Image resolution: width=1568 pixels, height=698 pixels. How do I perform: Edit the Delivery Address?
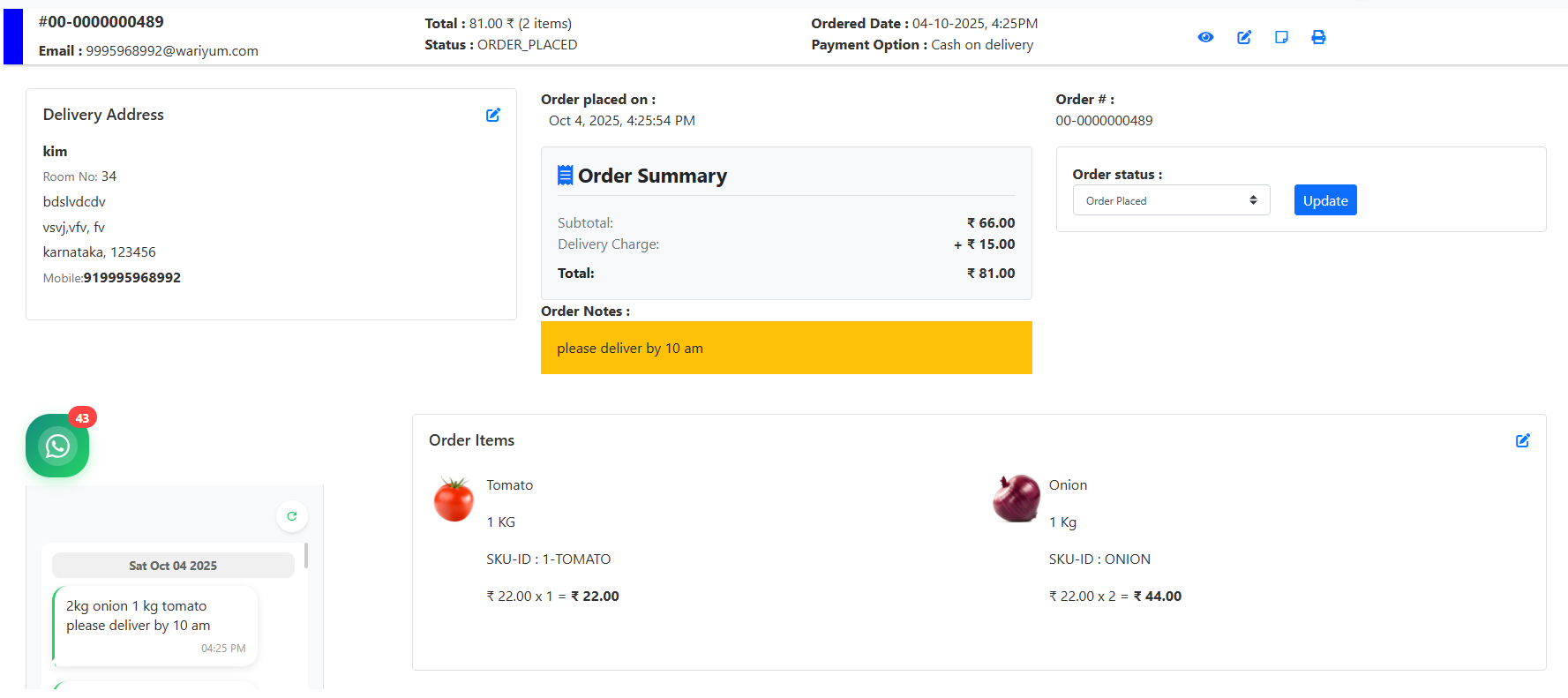click(x=493, y=115)
